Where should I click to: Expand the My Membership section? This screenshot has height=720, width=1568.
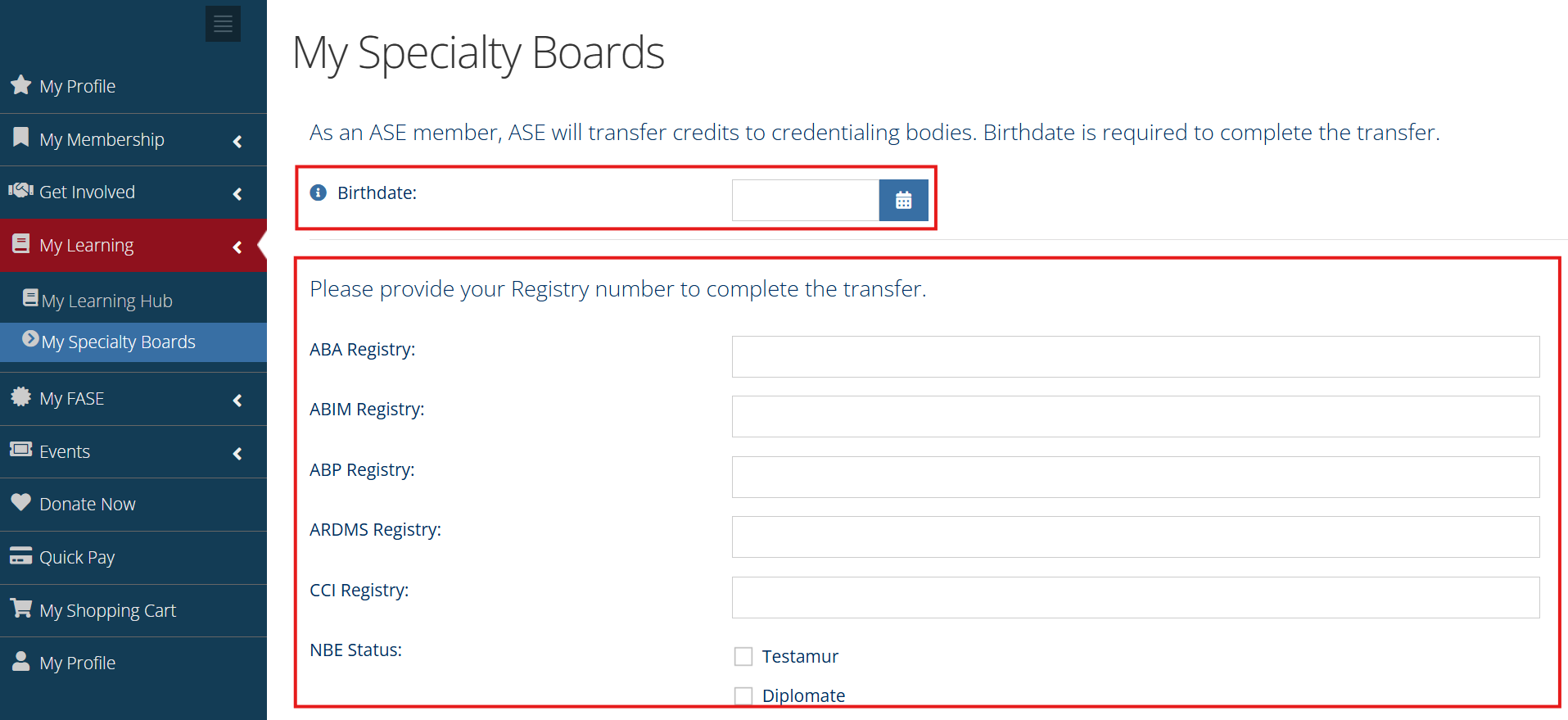coord(237,140)
